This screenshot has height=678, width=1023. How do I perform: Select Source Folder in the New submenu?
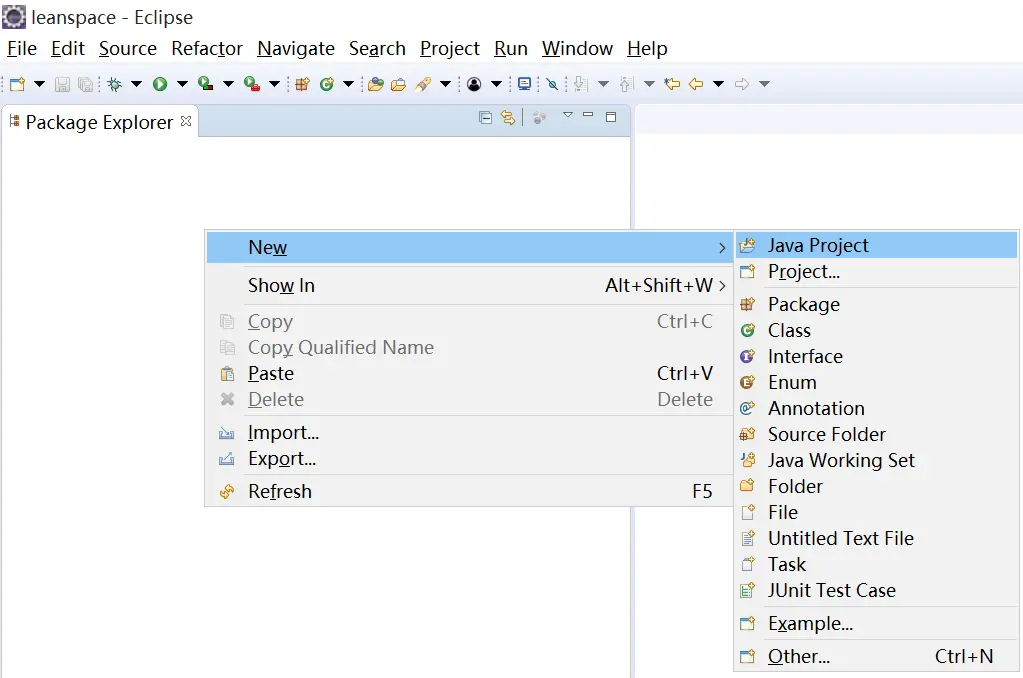[876, 435]
